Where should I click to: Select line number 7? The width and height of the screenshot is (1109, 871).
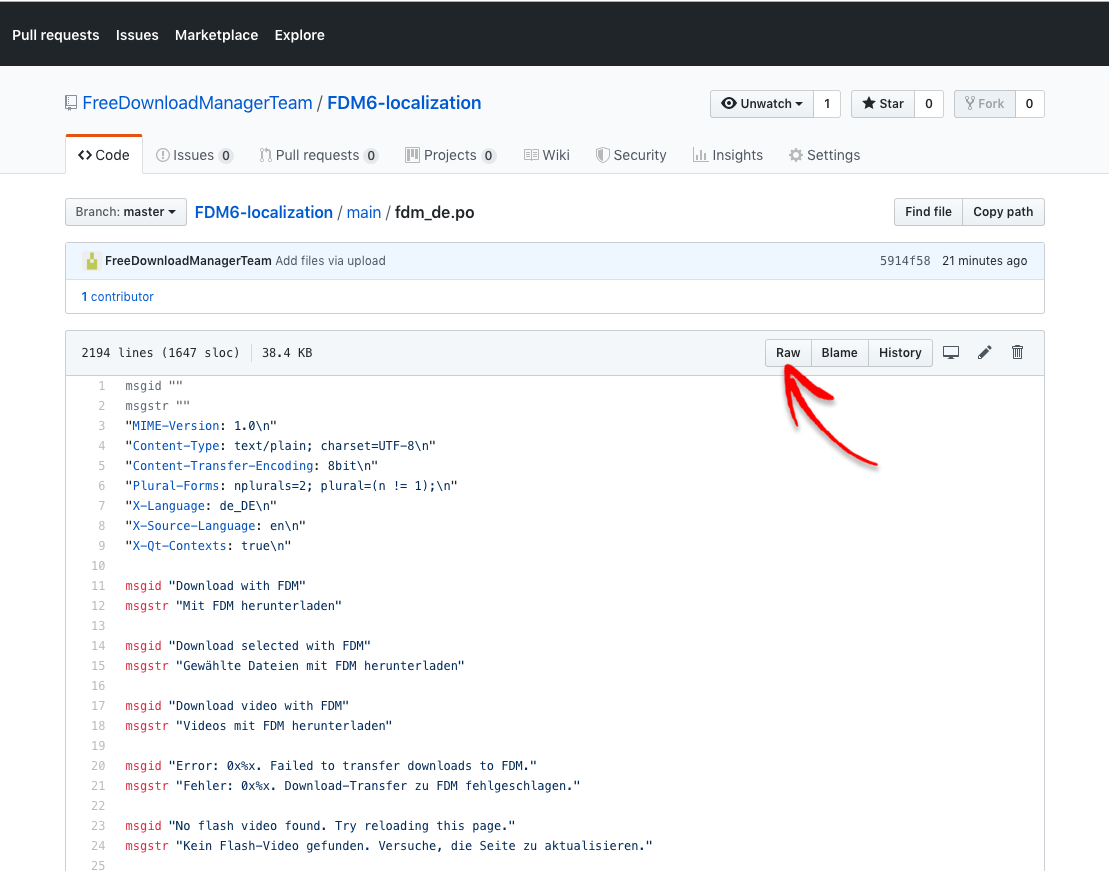coord(102,506)
